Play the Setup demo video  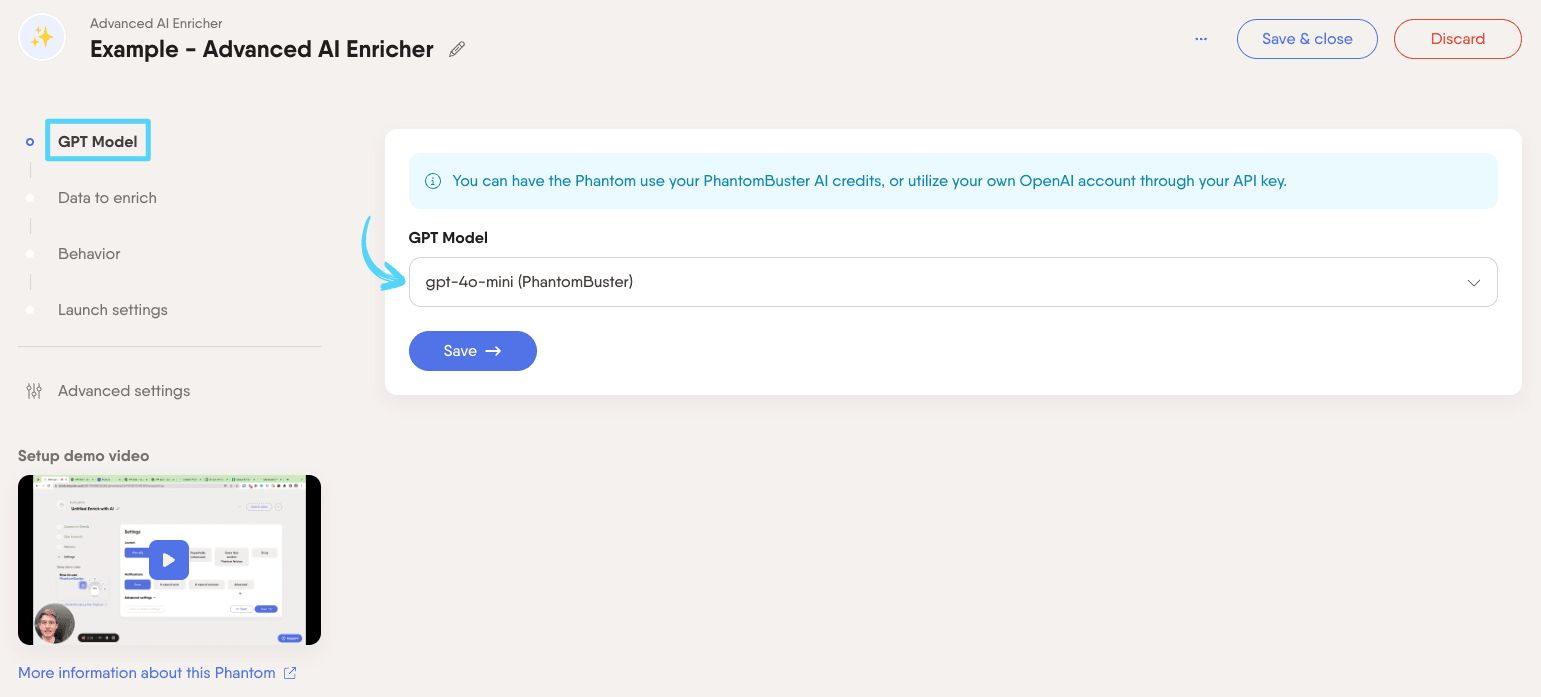(169, 560)
